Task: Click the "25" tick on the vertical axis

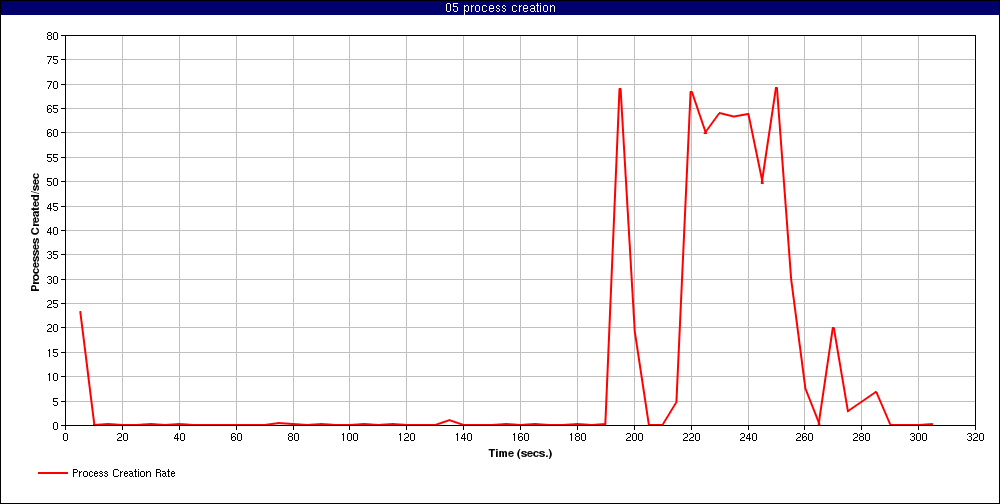Action: coord(53,304)
